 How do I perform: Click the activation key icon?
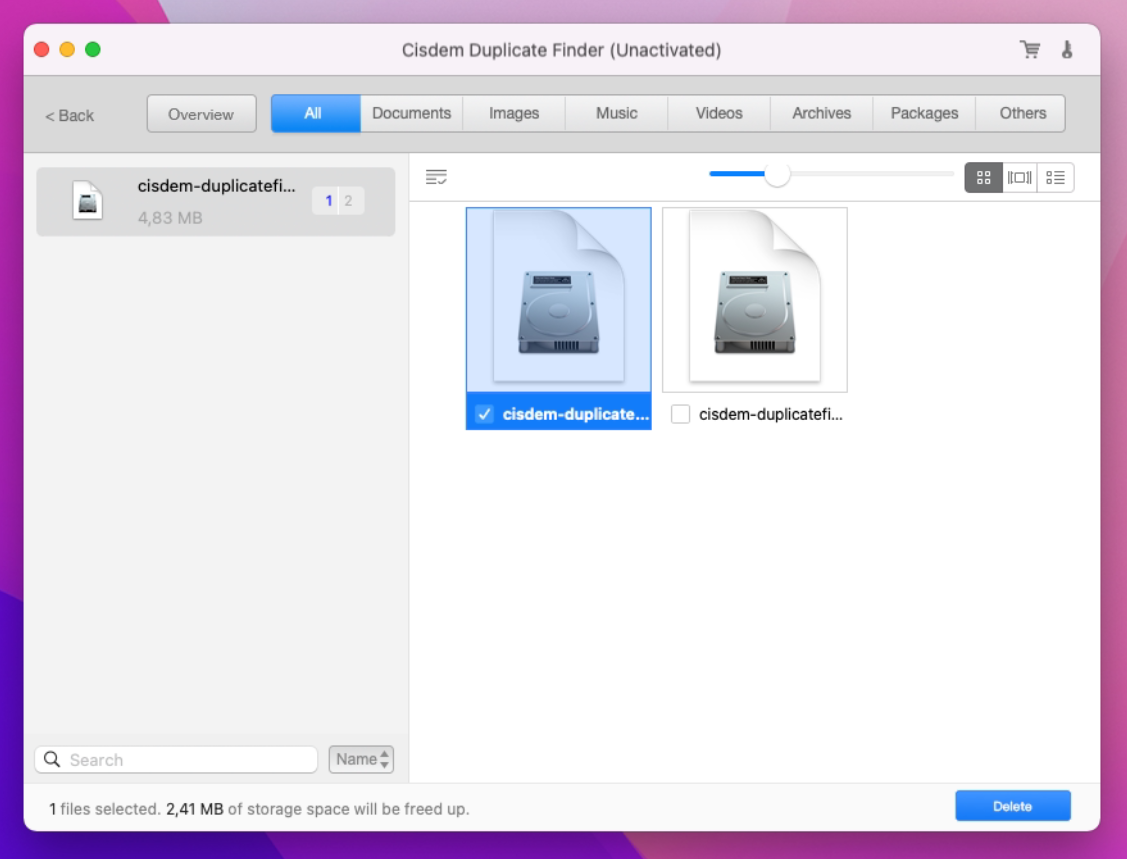pos(1067,50)
